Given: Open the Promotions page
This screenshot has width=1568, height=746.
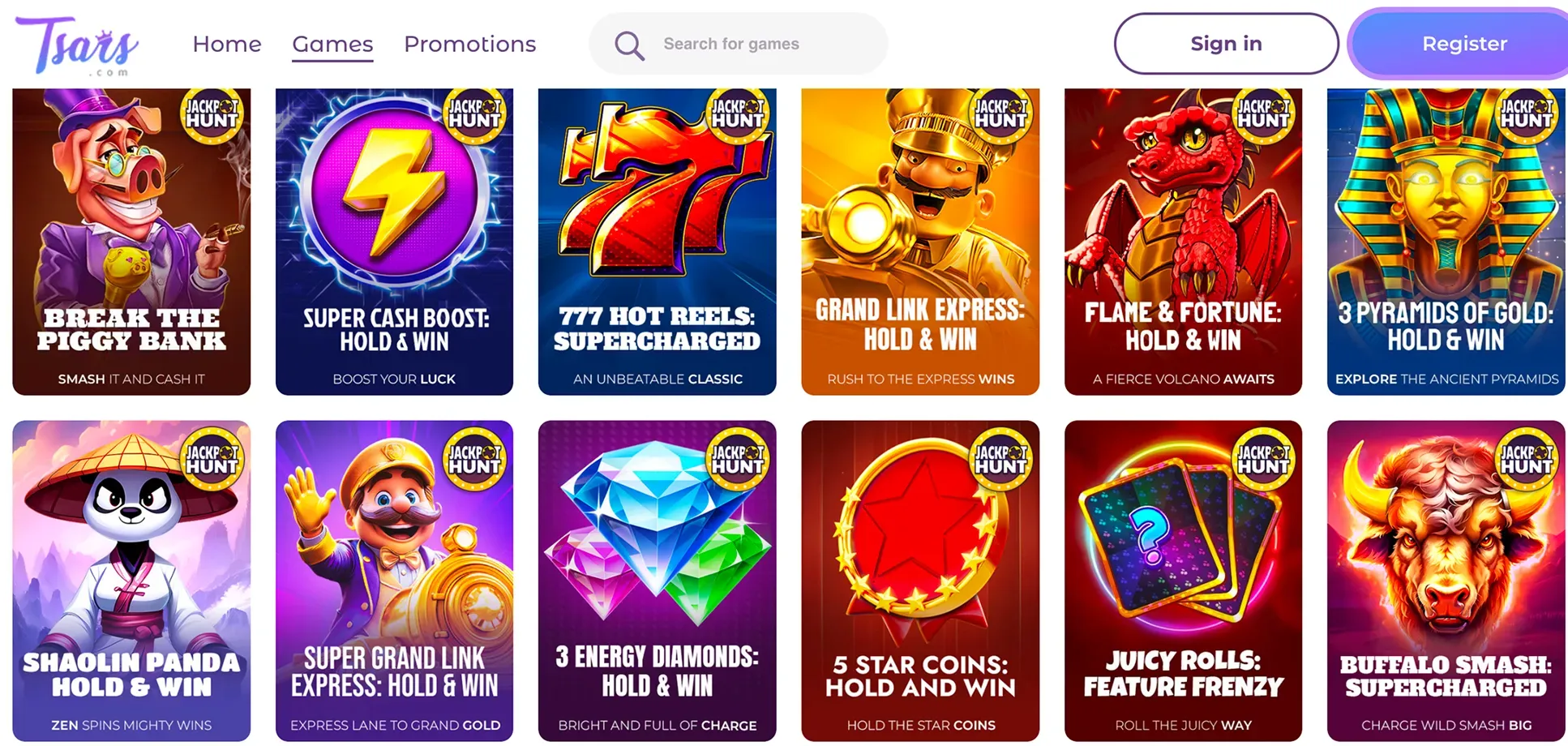Looking at the screenshot, I should tap(470, 44).
